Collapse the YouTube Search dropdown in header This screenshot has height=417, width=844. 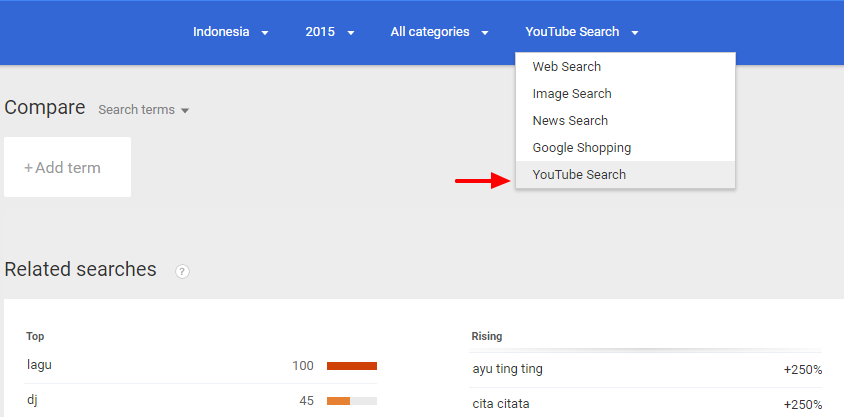[582, 32]
